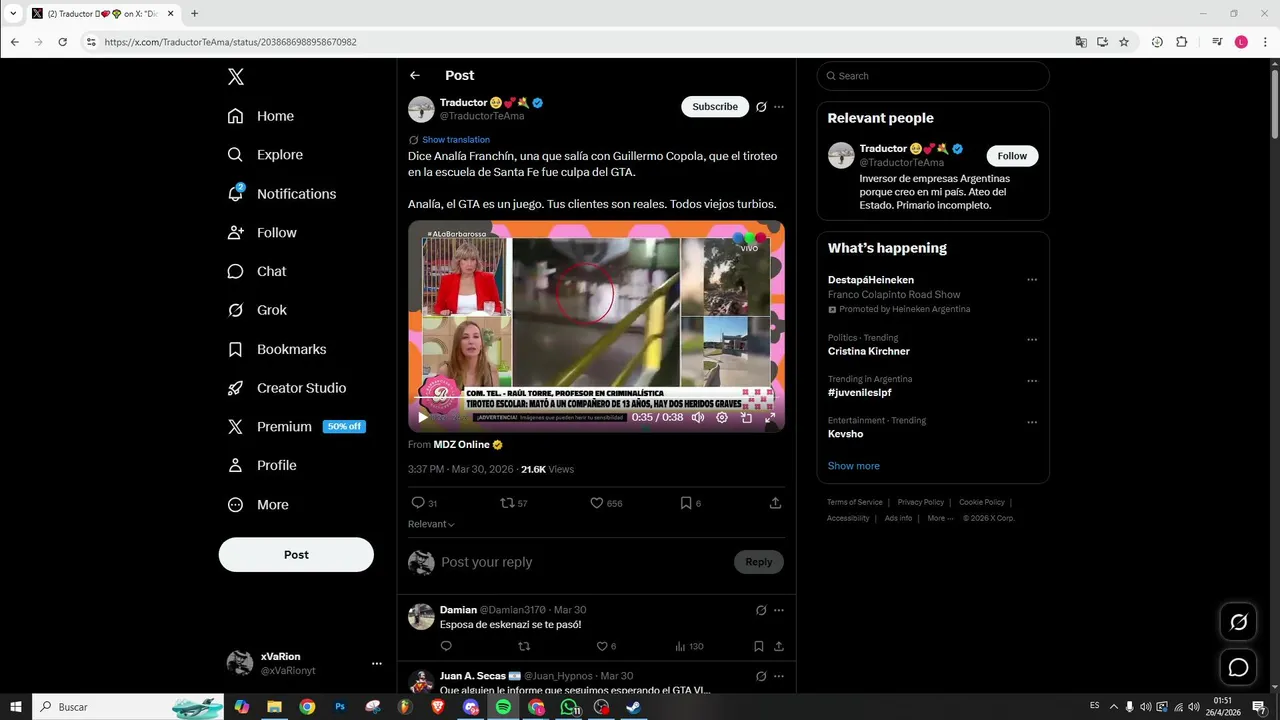
Task: Open Spotify from taskbar
Action: pyautogui.click(x=503, y=707)
